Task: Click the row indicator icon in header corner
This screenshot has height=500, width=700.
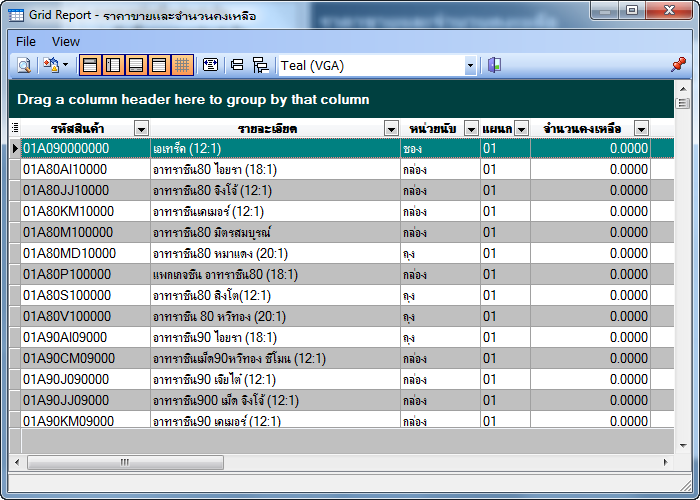Action: pos(14,128)
